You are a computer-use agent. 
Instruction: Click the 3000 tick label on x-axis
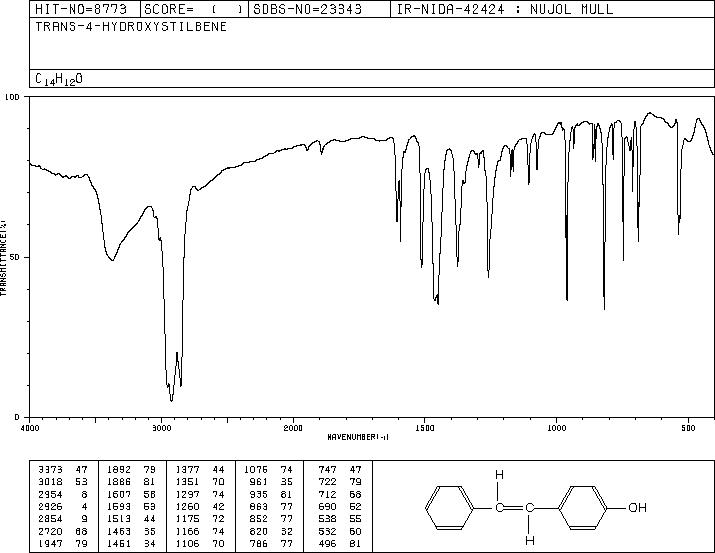coord(161,428)
